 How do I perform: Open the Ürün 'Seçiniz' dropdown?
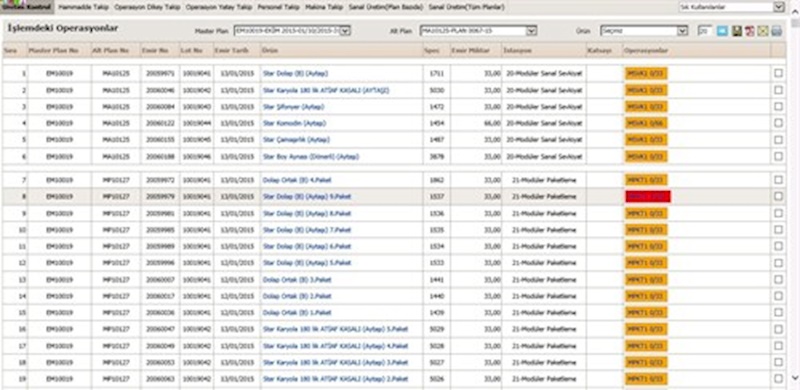point(644,31)
